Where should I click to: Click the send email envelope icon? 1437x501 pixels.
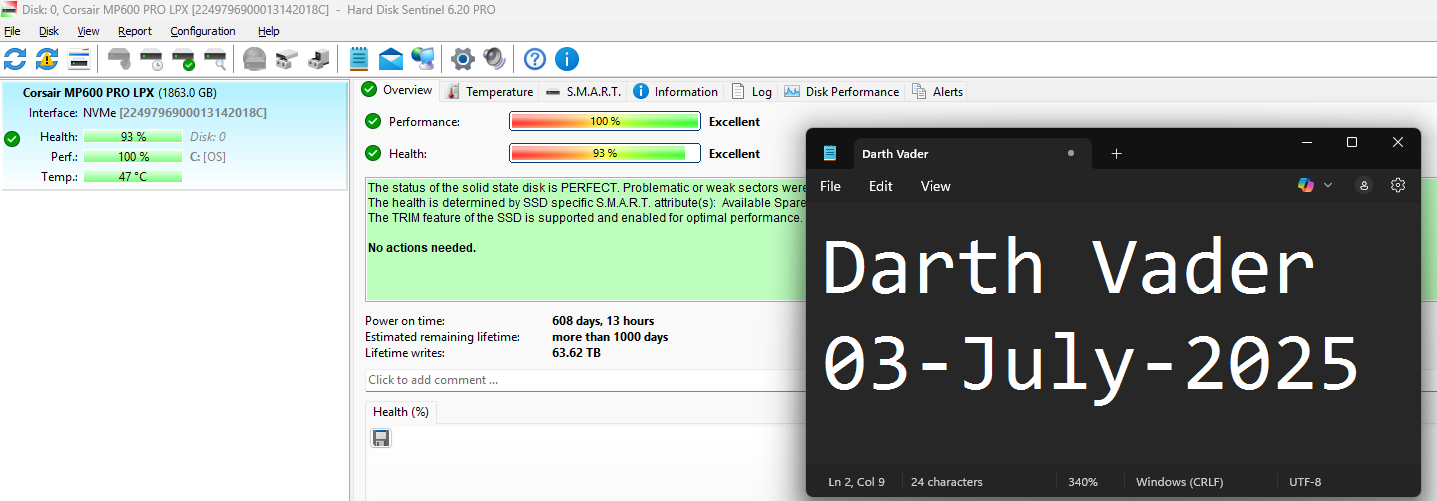391,59
